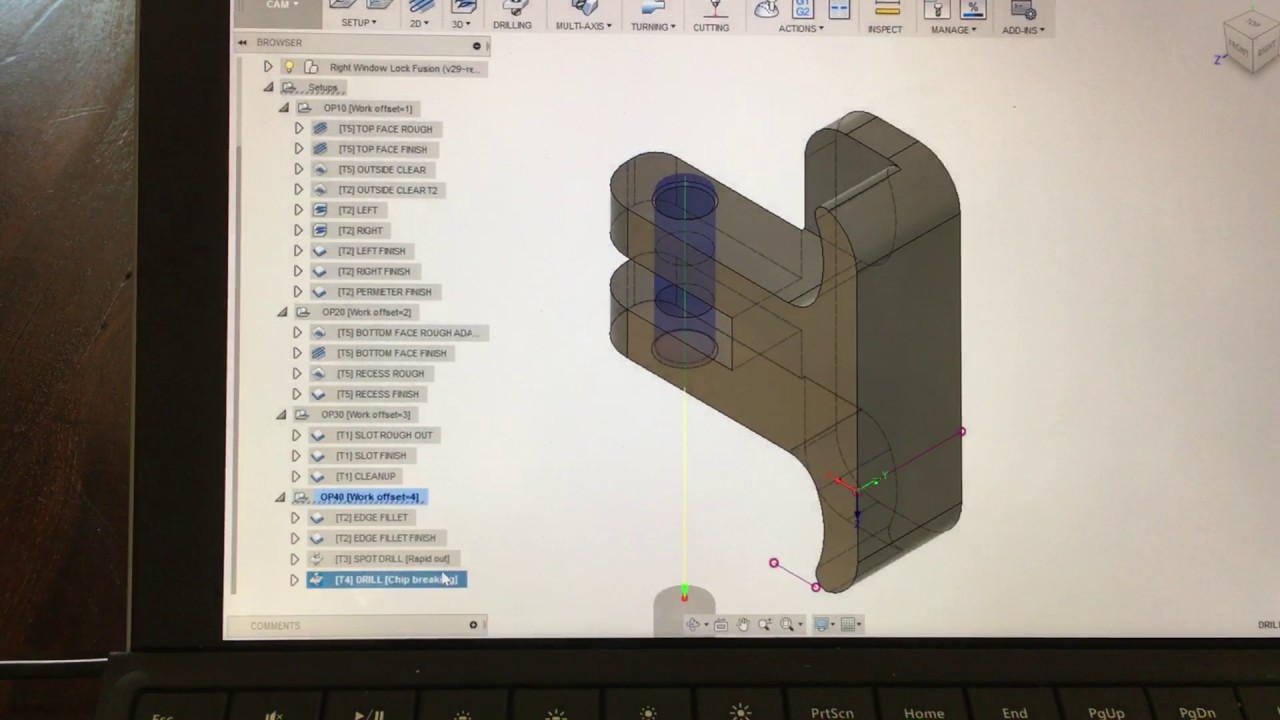Open Grid and Snaps settings icon
This screenshot has height=720, width=1280.
tap(849, 624)
